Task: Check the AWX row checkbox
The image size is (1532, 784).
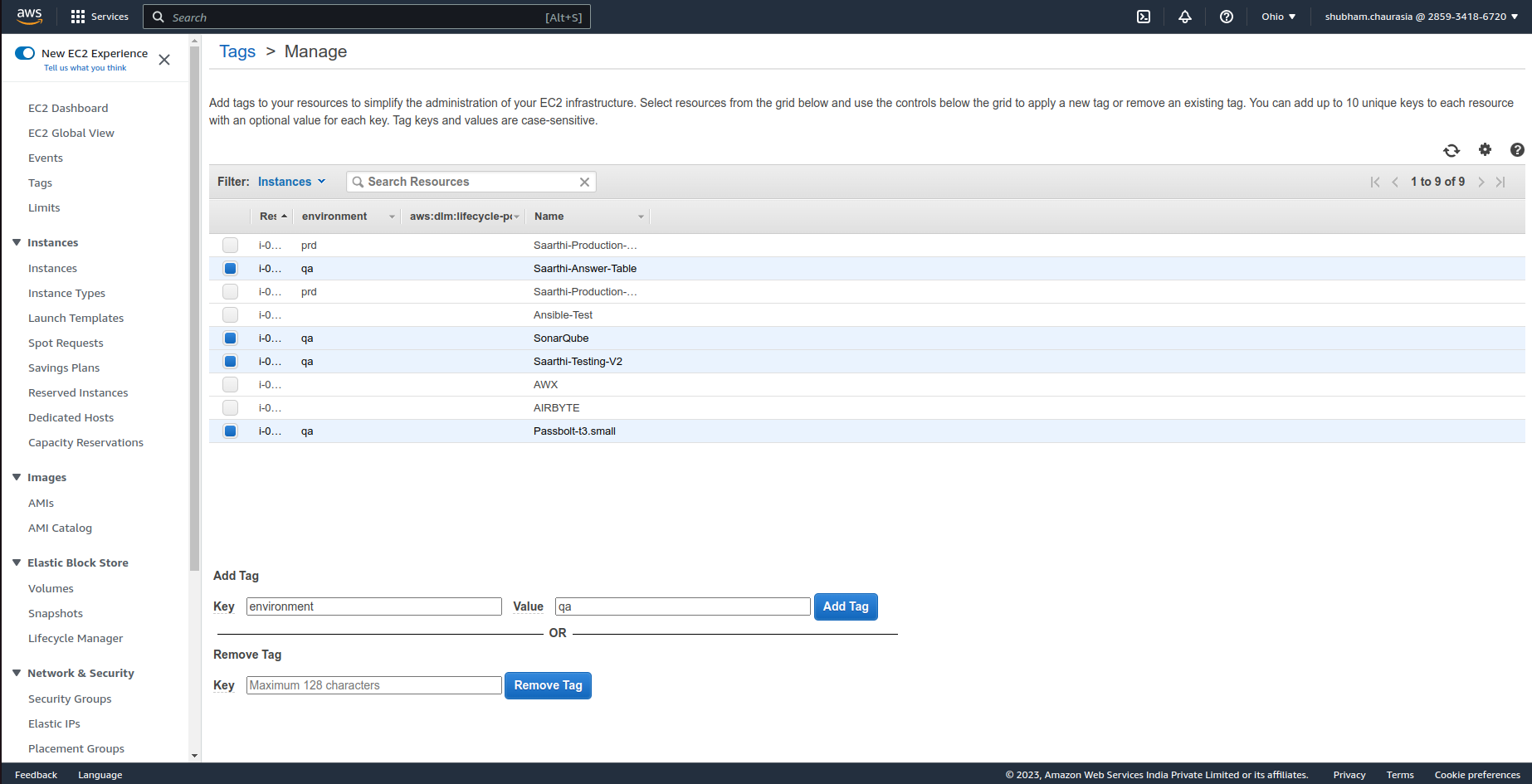Action: pyautogui.click(x=230, y=384)
